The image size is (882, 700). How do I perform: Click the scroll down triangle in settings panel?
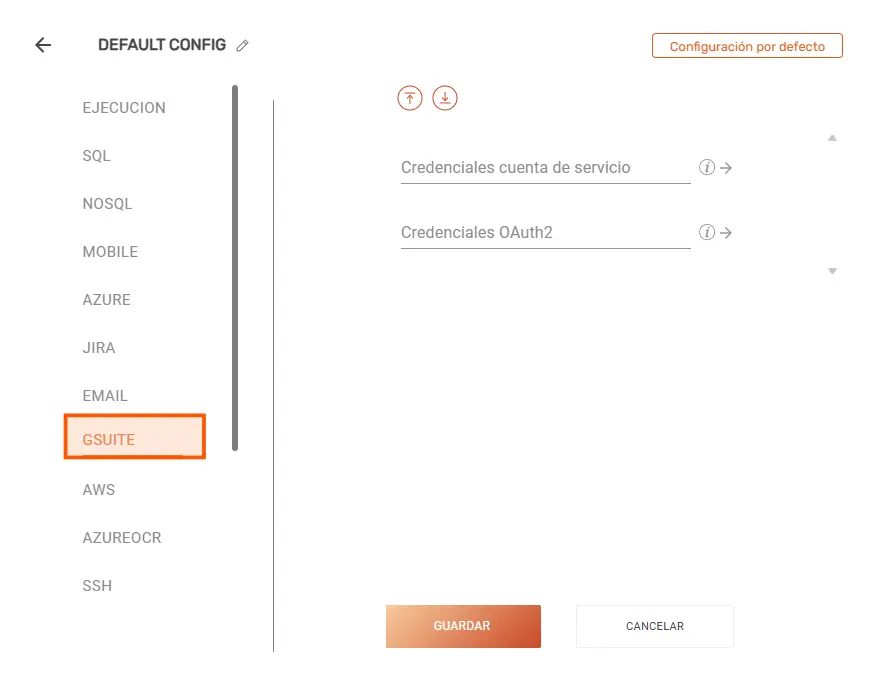(832, 271)
